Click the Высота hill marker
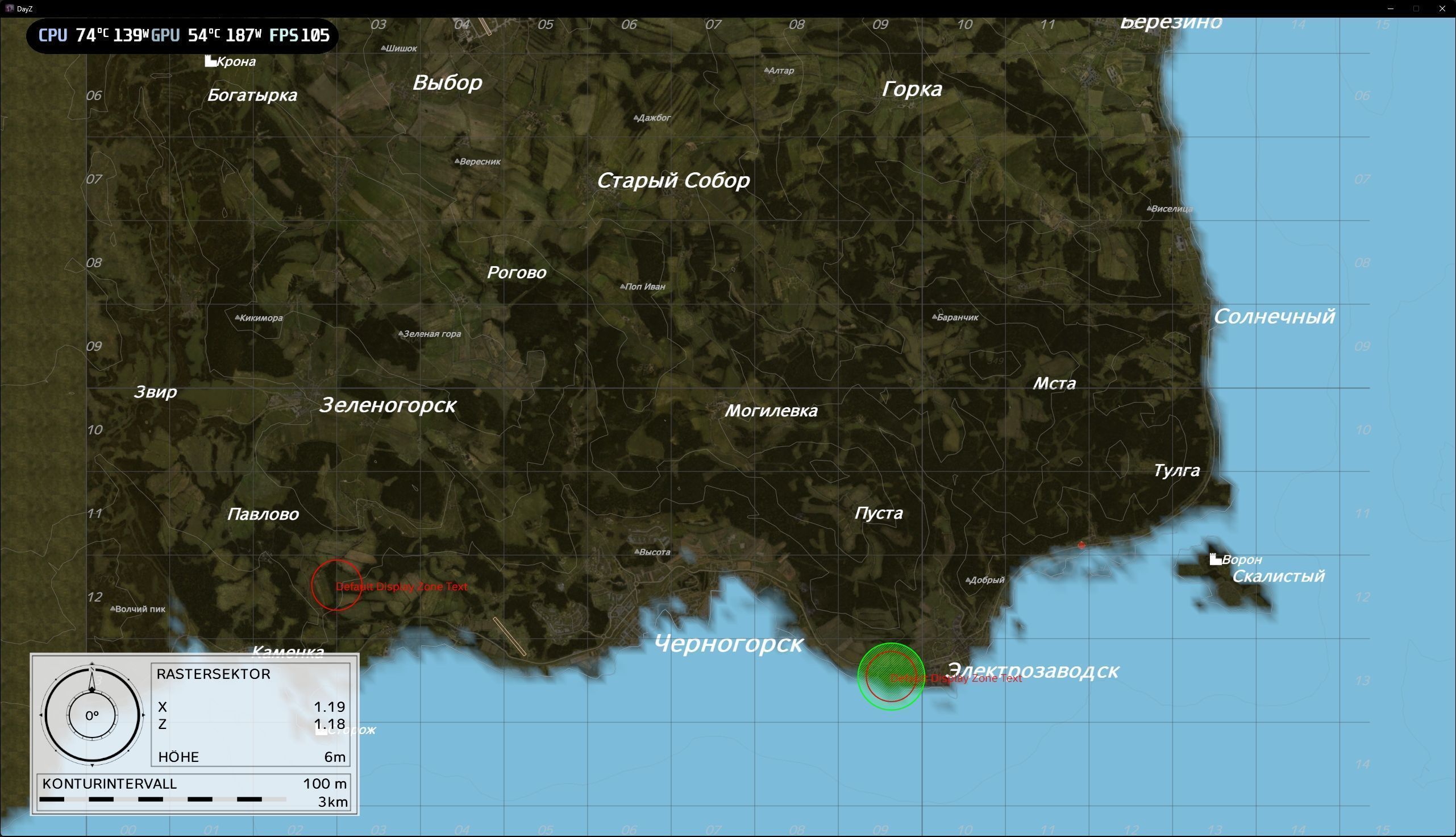This screenshot has height=837, width=1456. tap(637, 552)
